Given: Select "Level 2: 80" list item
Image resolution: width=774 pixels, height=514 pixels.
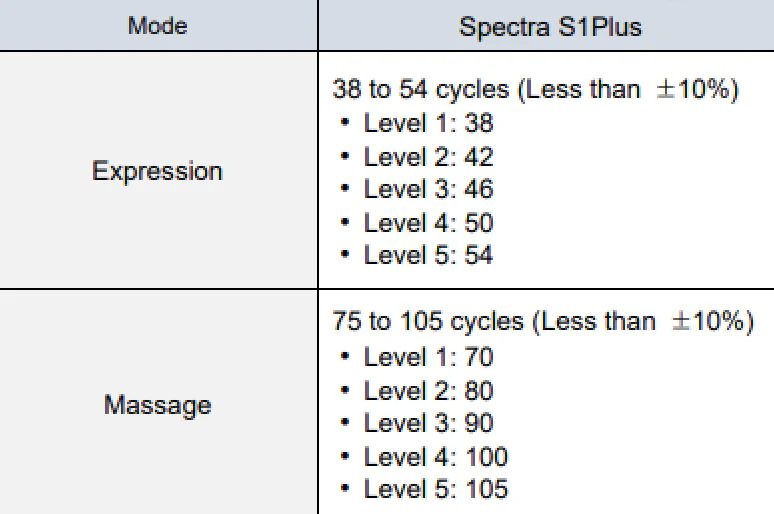Looking at the screenshot, I should (x=428, y=390).
